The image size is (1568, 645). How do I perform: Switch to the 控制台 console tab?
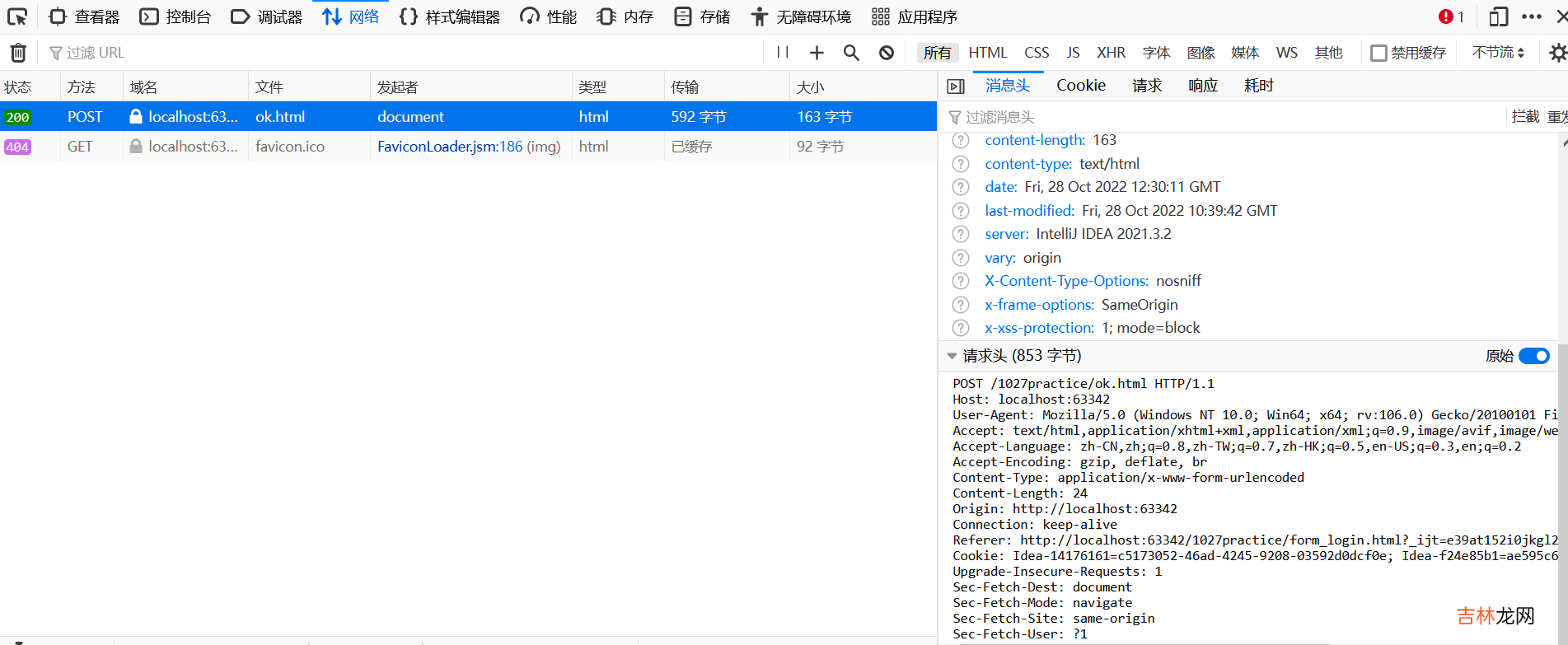[x=176, y=16]
